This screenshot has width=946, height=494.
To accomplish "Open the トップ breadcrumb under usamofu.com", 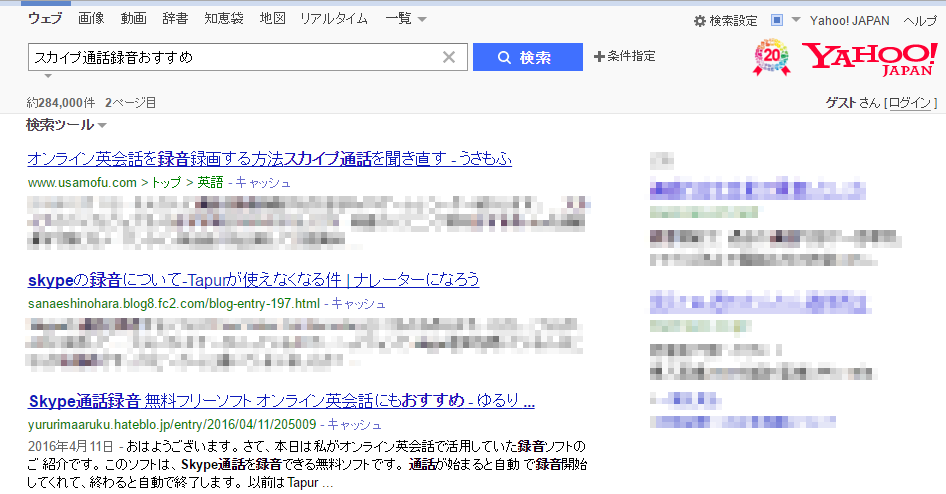I will (166, 183).
